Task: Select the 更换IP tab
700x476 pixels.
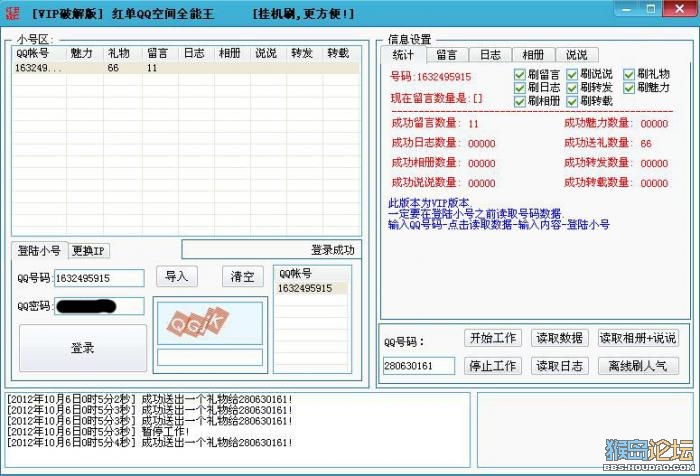Action: pos(88,251)
